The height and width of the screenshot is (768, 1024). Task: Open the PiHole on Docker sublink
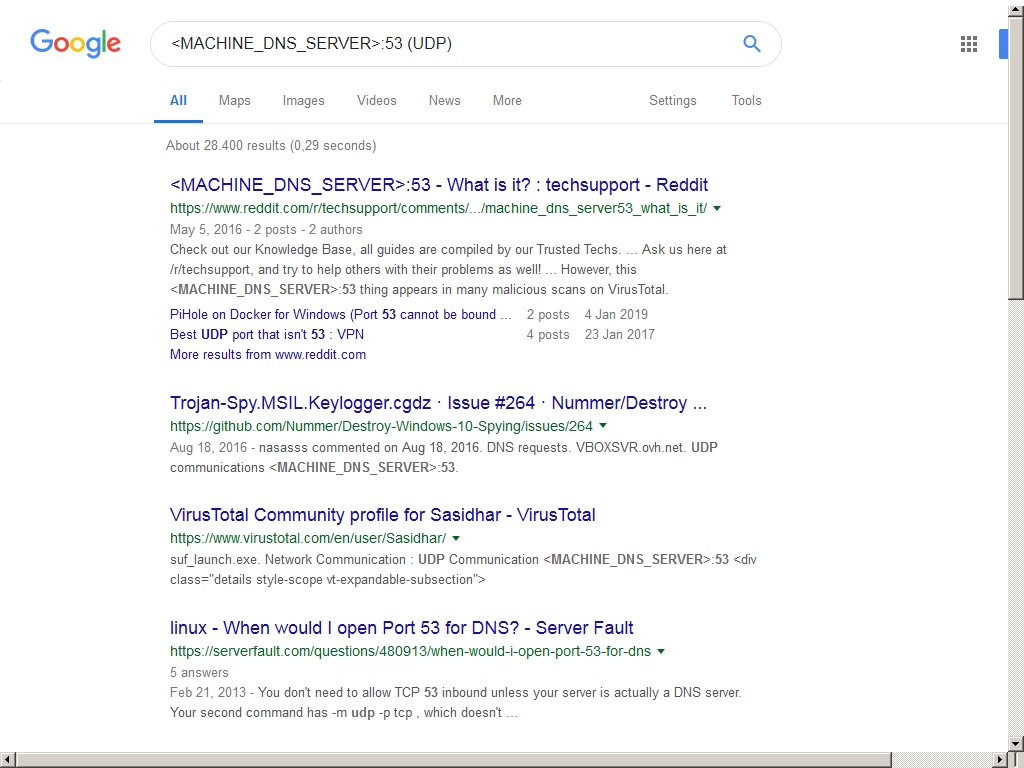coord(340,315)
